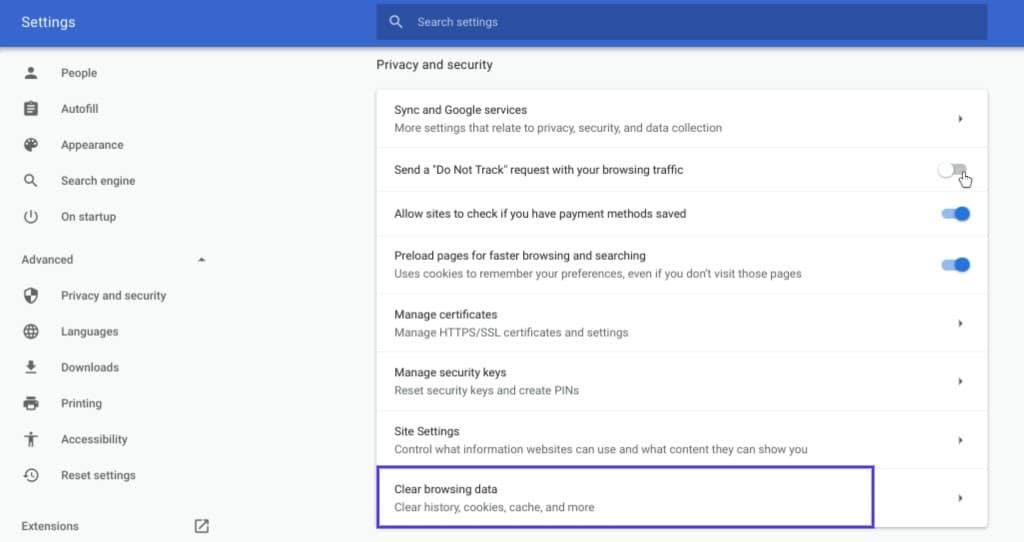1024x542 pixels.
Task: Select Printing from the sidebar
Action: click(81, 404)
